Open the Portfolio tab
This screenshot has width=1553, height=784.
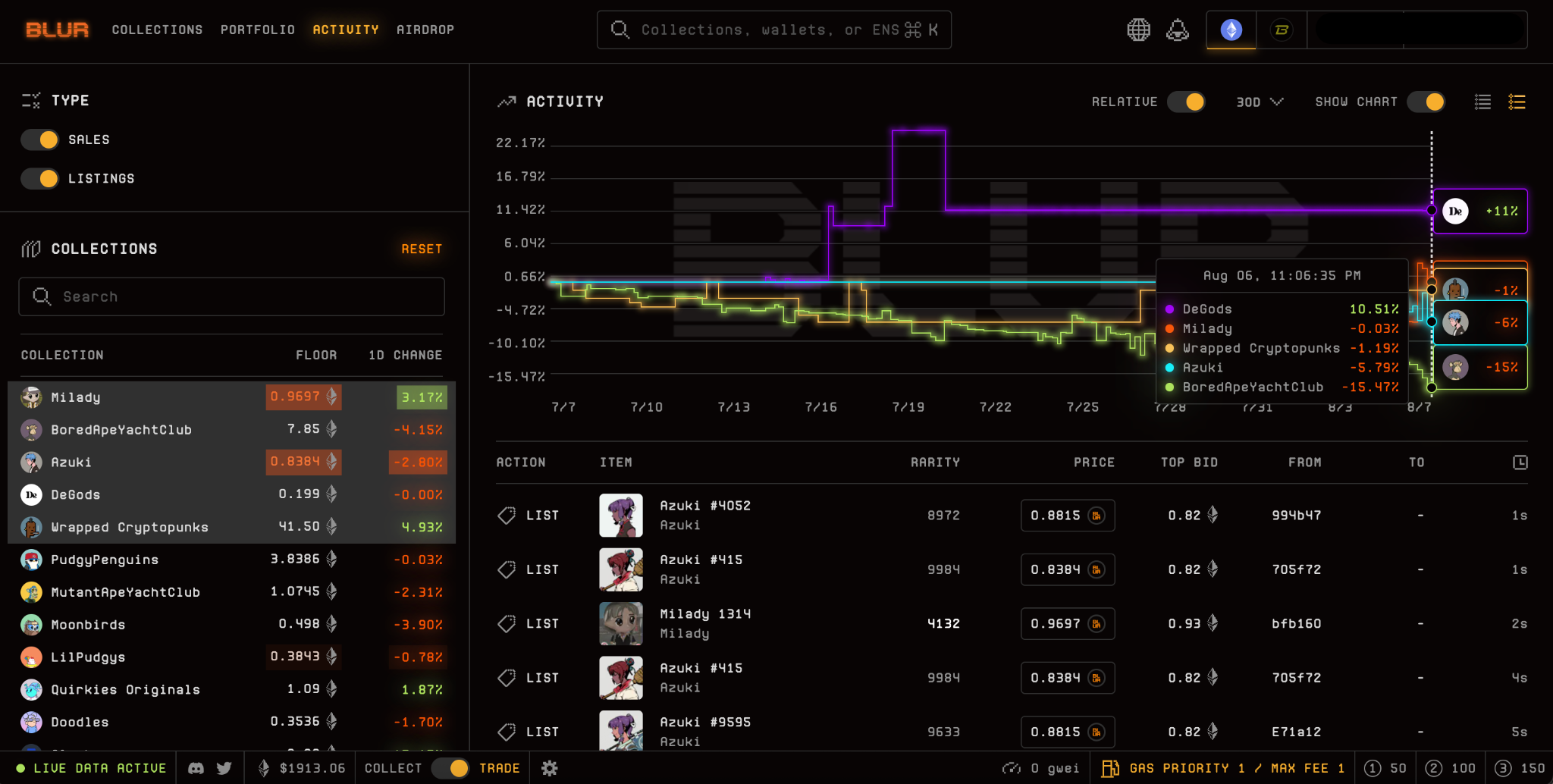tap(258, 30)
